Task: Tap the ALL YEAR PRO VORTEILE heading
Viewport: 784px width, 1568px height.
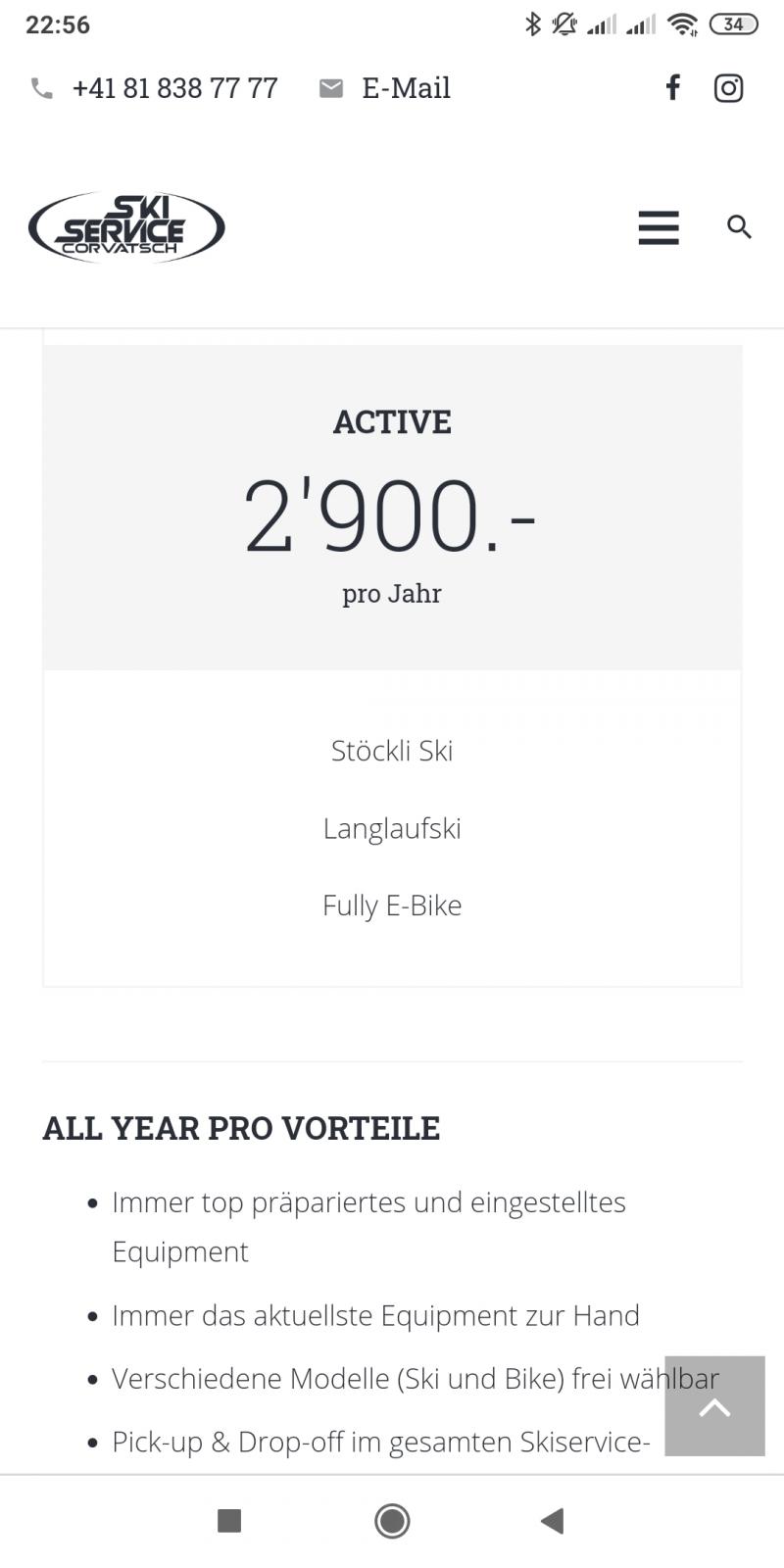Action: tap(241, 1128)
